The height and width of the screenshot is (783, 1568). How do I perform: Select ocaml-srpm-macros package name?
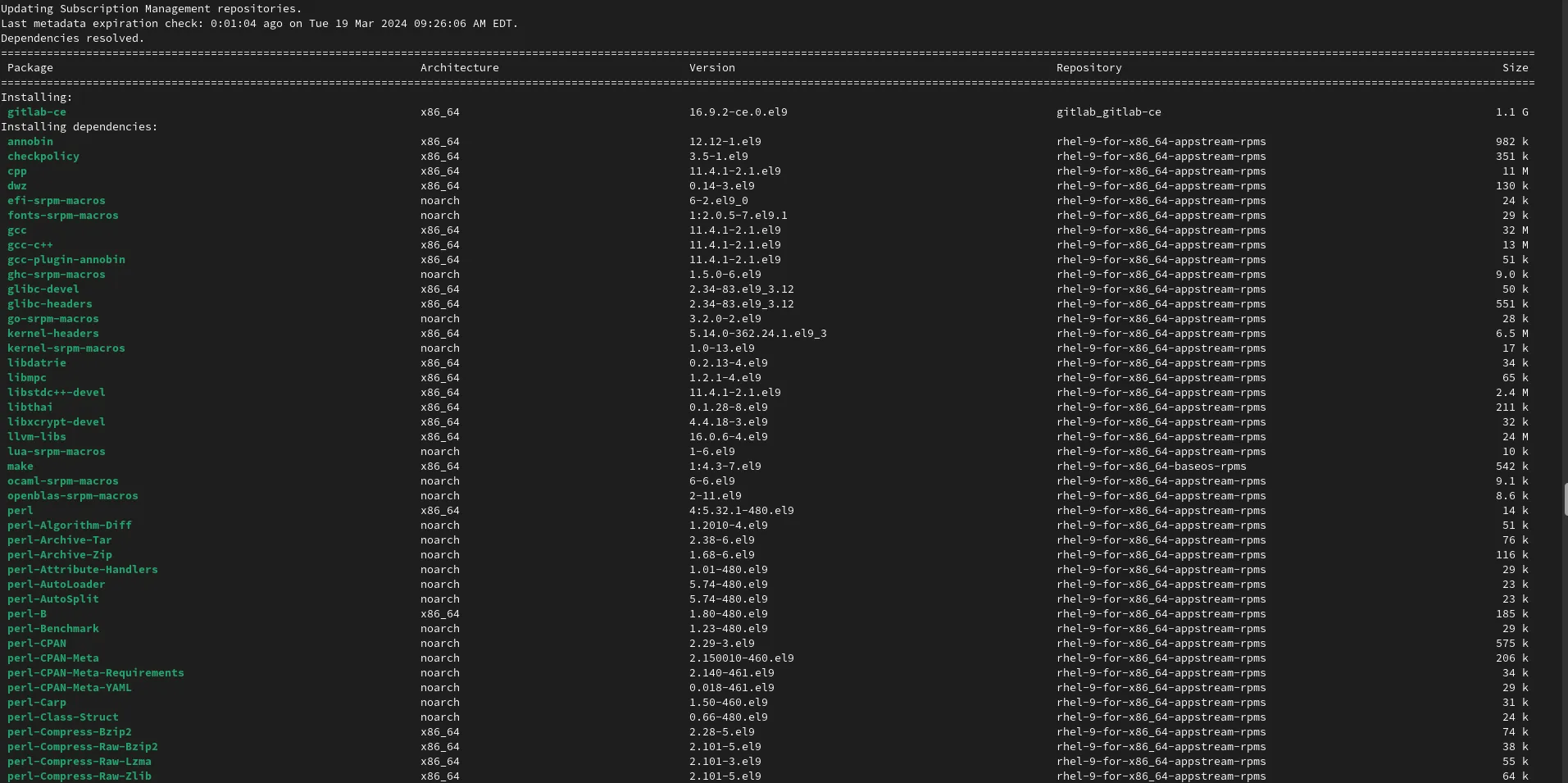pyautogui.click(x=63, y=481)
